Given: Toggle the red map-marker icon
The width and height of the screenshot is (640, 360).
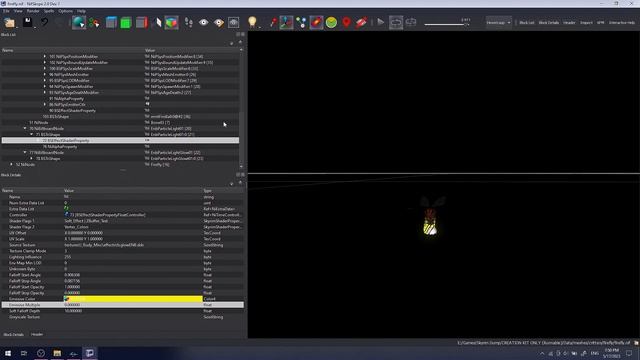Looking at the screenshot, I should point(346,22).
